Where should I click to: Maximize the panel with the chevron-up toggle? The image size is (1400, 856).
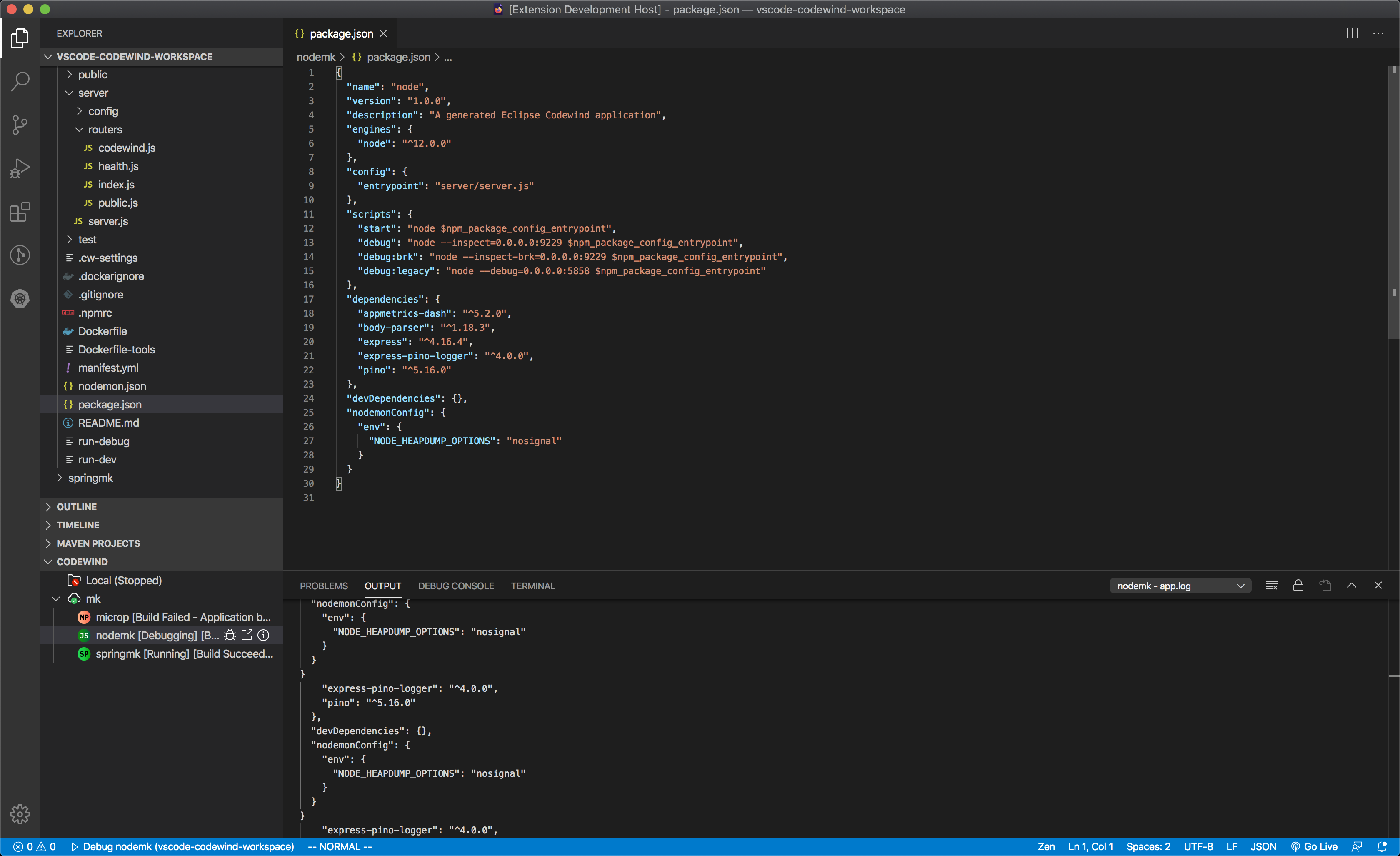pos(1352,585)
